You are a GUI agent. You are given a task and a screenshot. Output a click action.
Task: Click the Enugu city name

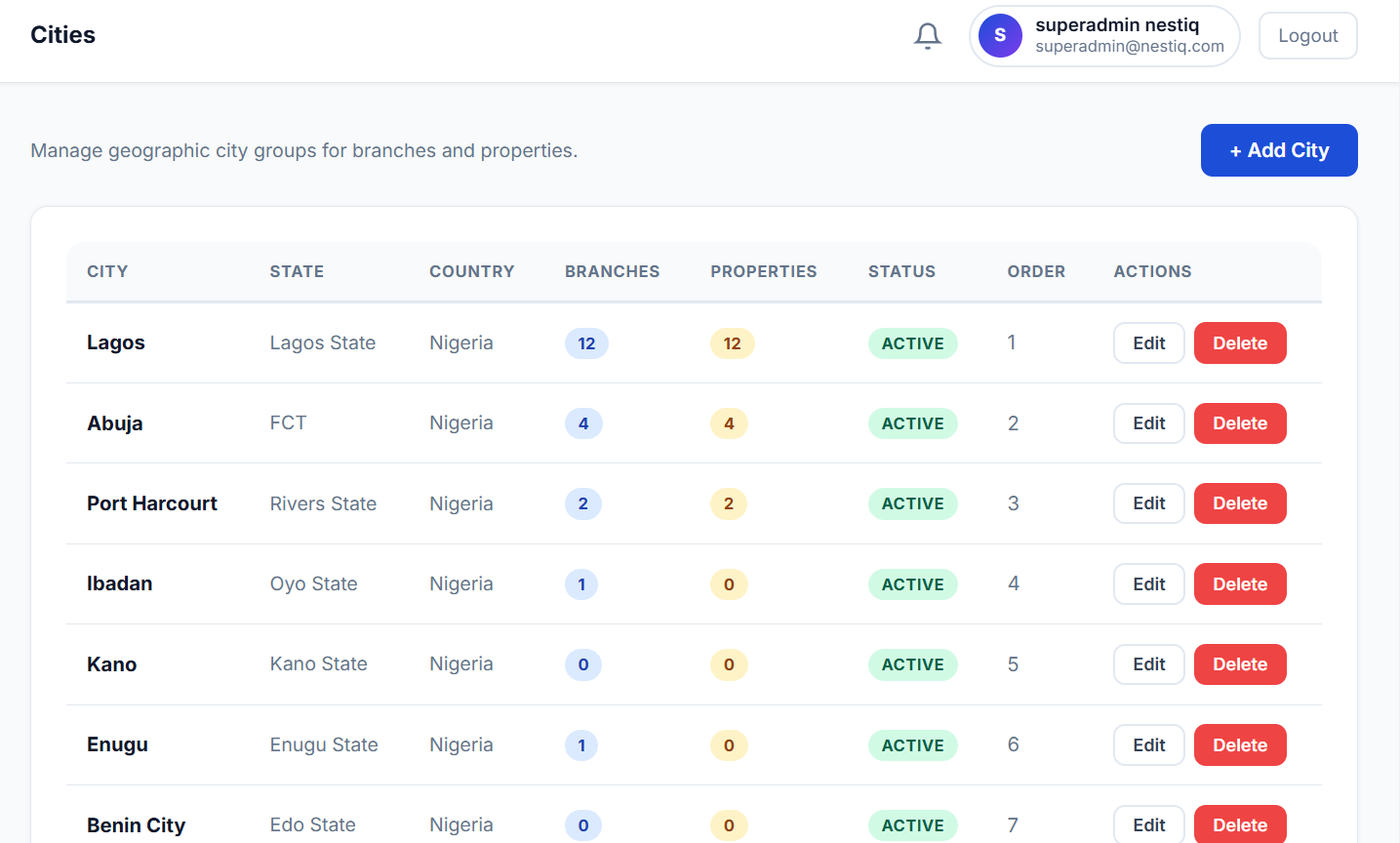[118, 744]
